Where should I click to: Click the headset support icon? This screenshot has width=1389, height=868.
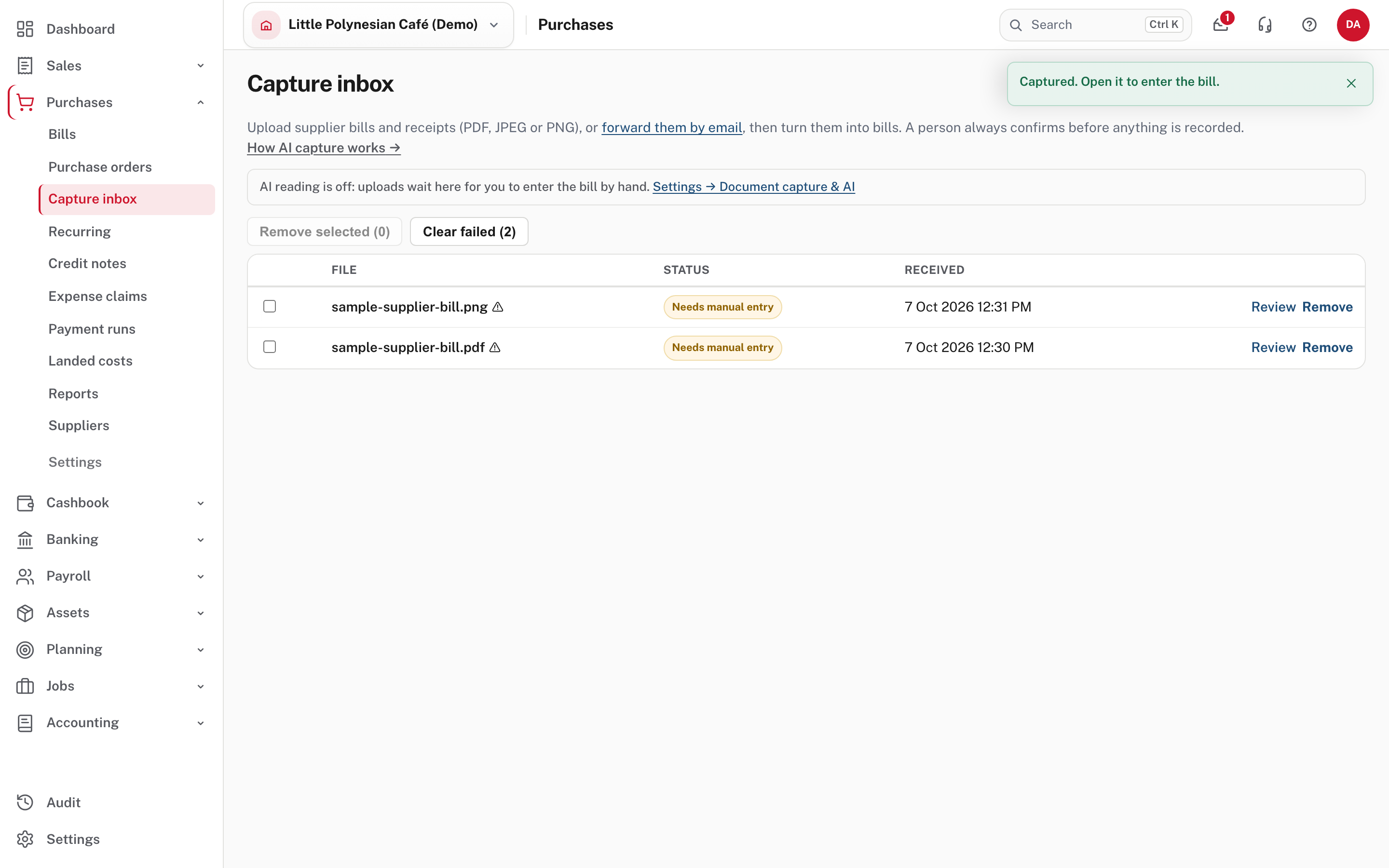tap(1265, 25)
